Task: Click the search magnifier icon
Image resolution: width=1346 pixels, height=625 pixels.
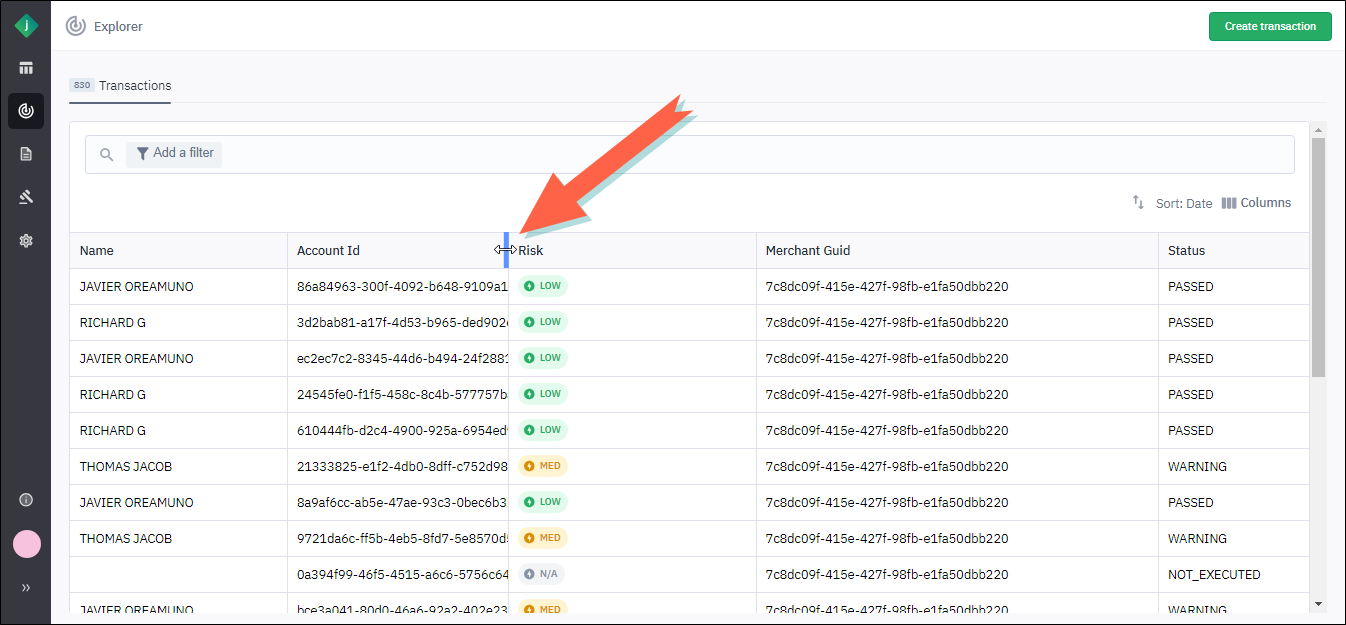Action: (x=107, y=155)
